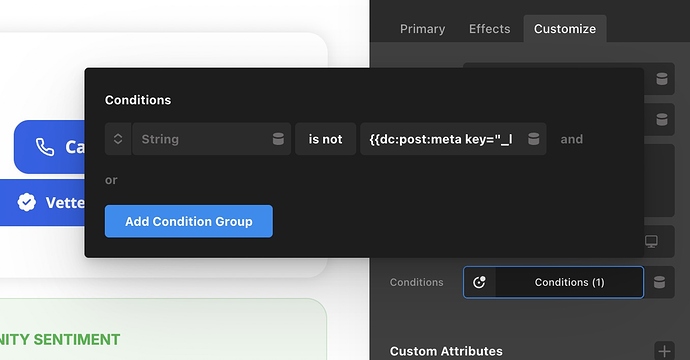Click the 'or' label in Conditions popup

(111, 180)
